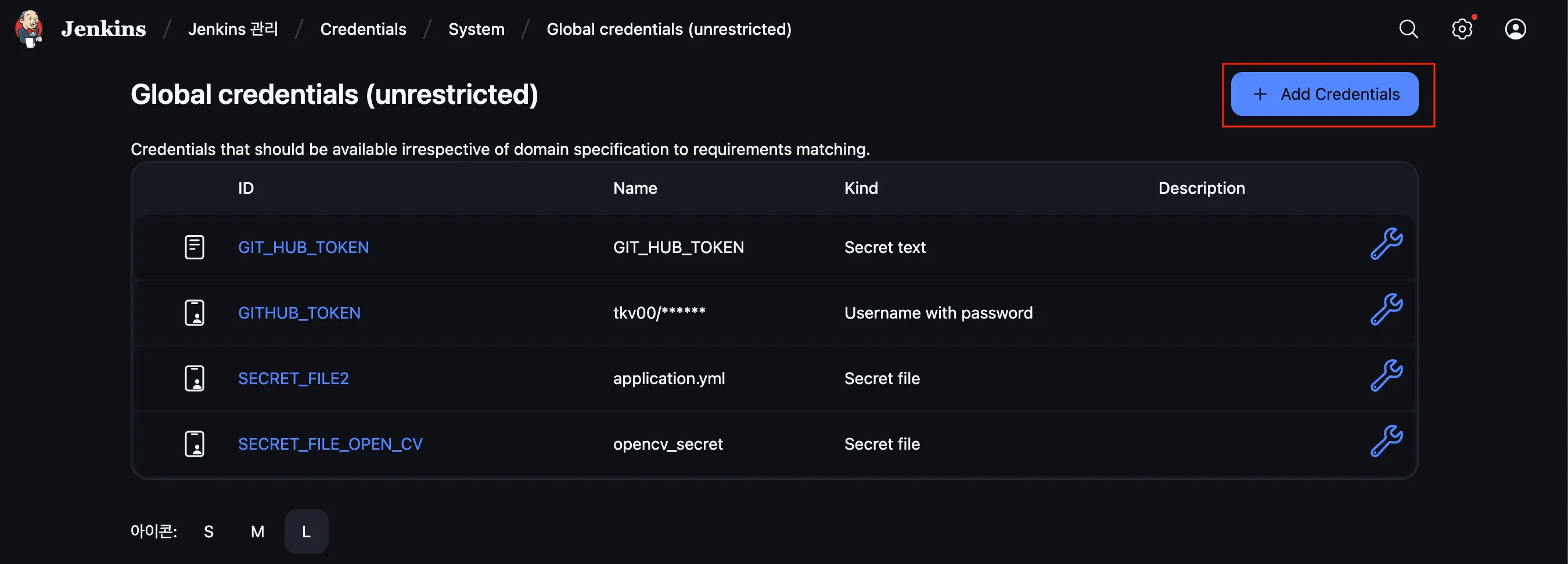Click the document icon beside GIT_HUB_TOKEN
1568x564 pixels.
tap(194, 247)
